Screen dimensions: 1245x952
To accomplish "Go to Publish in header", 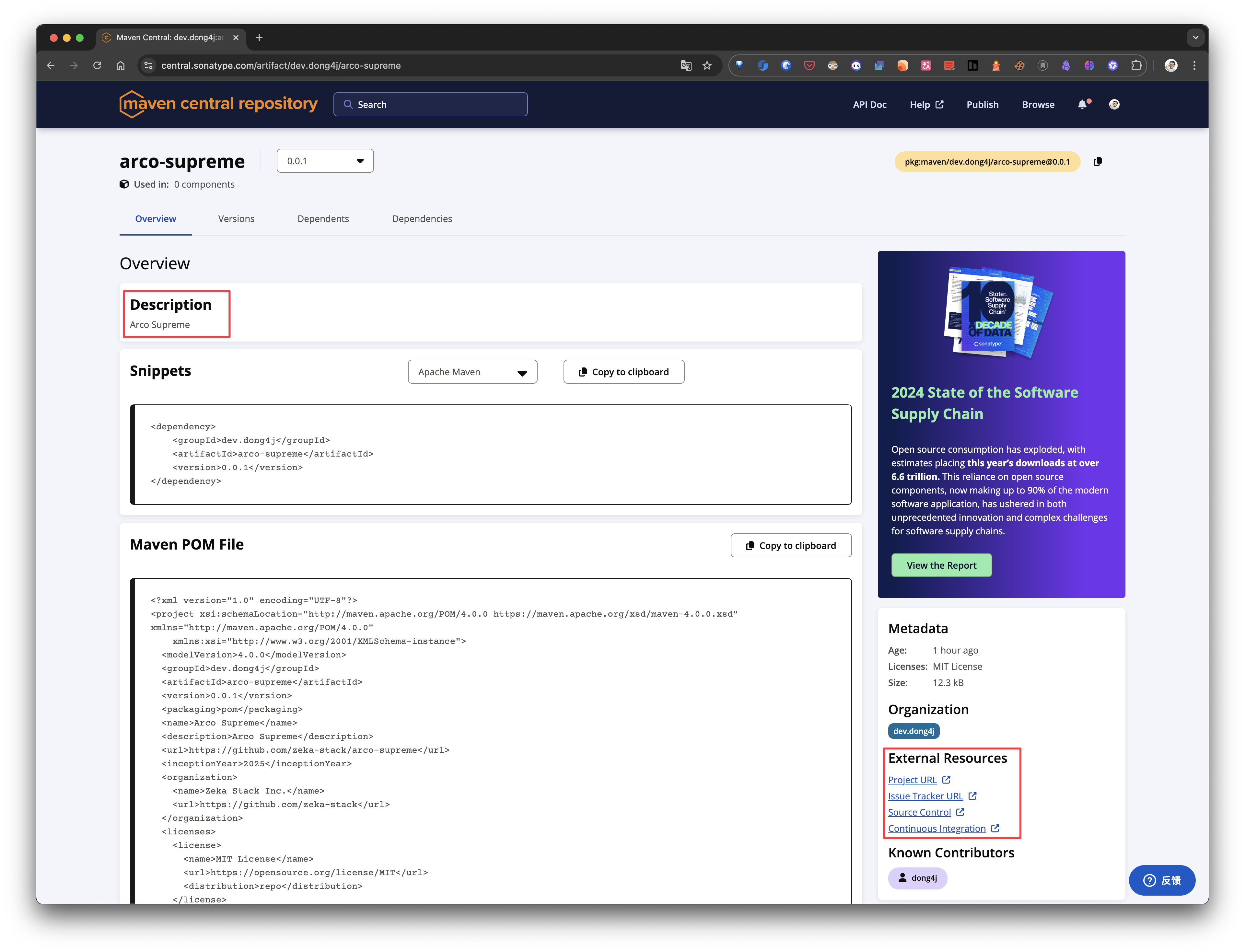I will click(982, 105).
